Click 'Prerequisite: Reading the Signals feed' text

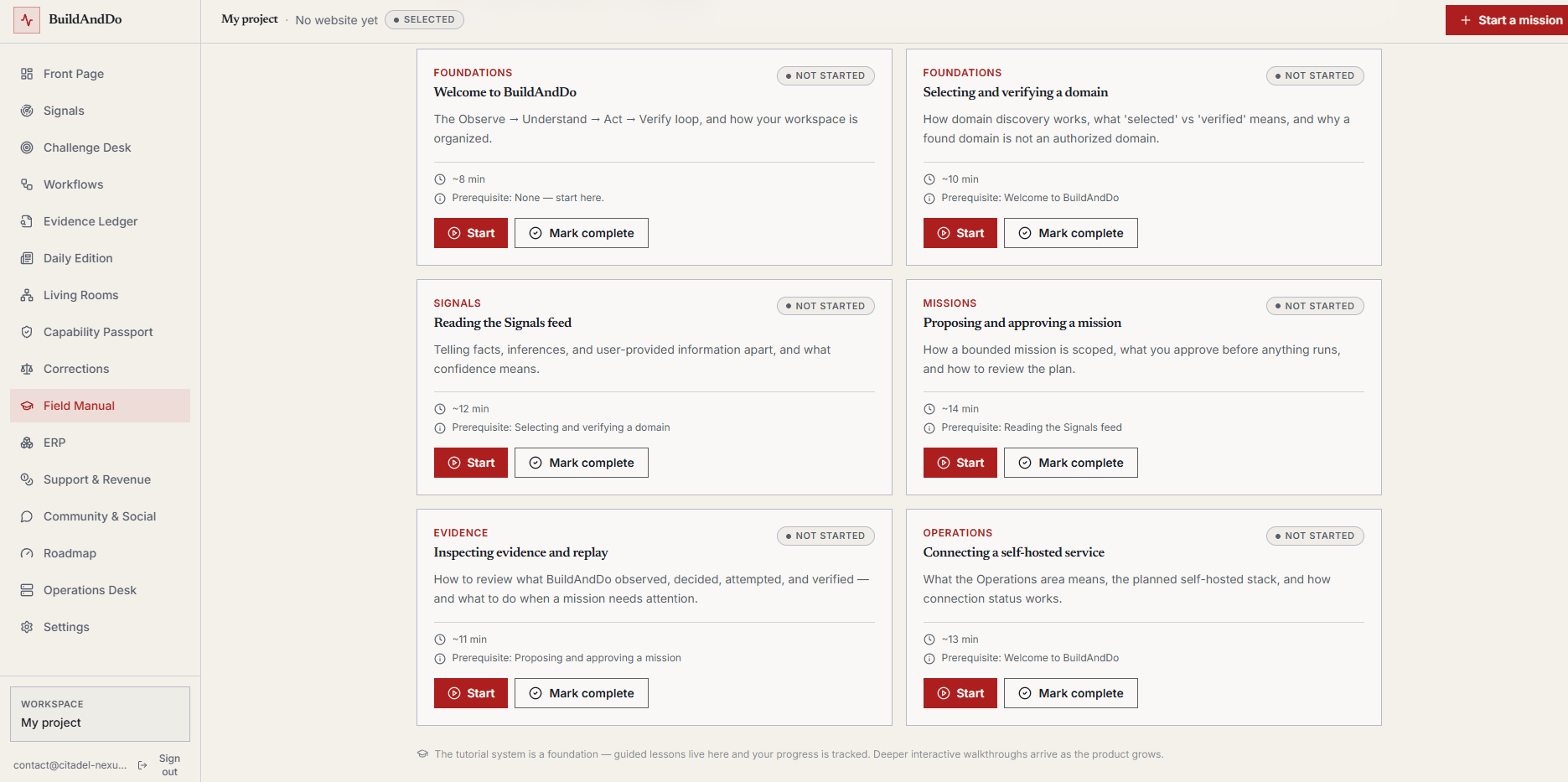point(1032,427)
